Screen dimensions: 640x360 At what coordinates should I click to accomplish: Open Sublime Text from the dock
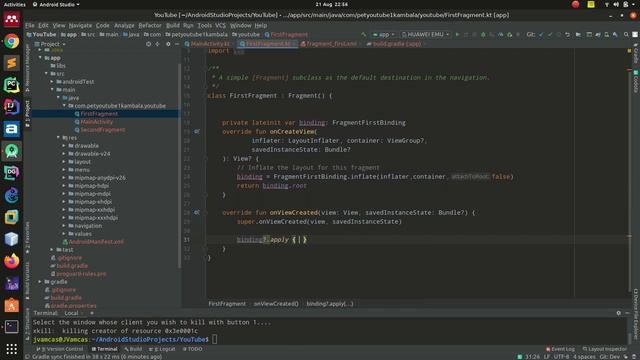point(11,63)
